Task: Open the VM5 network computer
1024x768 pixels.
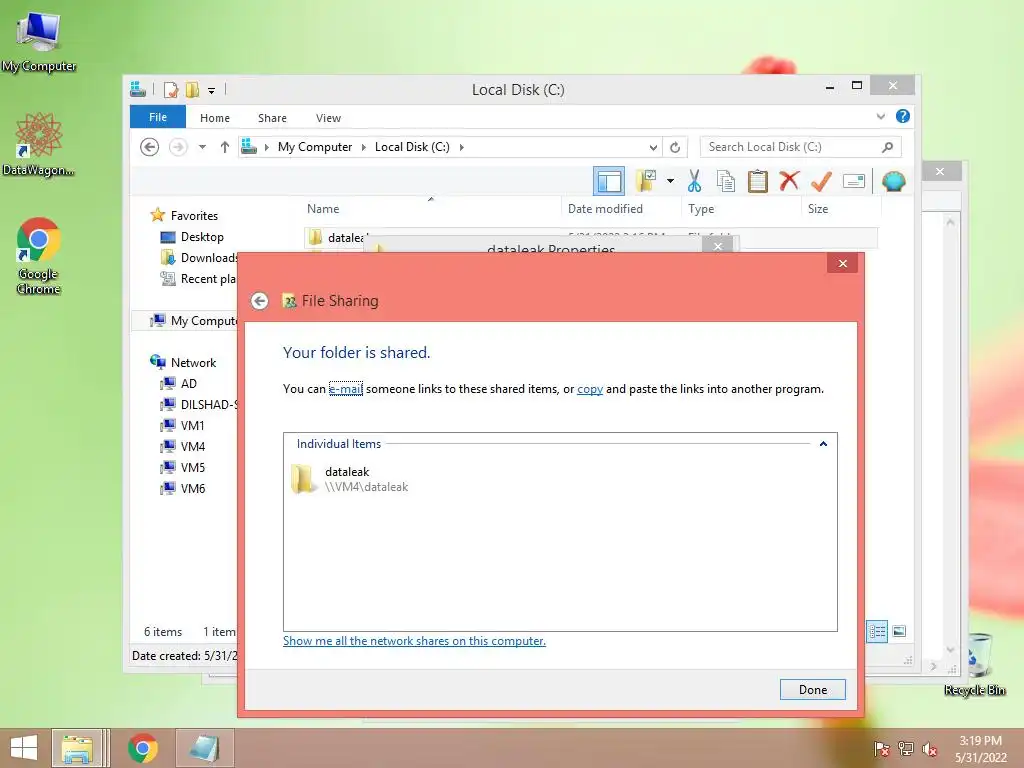Action: (x=192, y=467)
